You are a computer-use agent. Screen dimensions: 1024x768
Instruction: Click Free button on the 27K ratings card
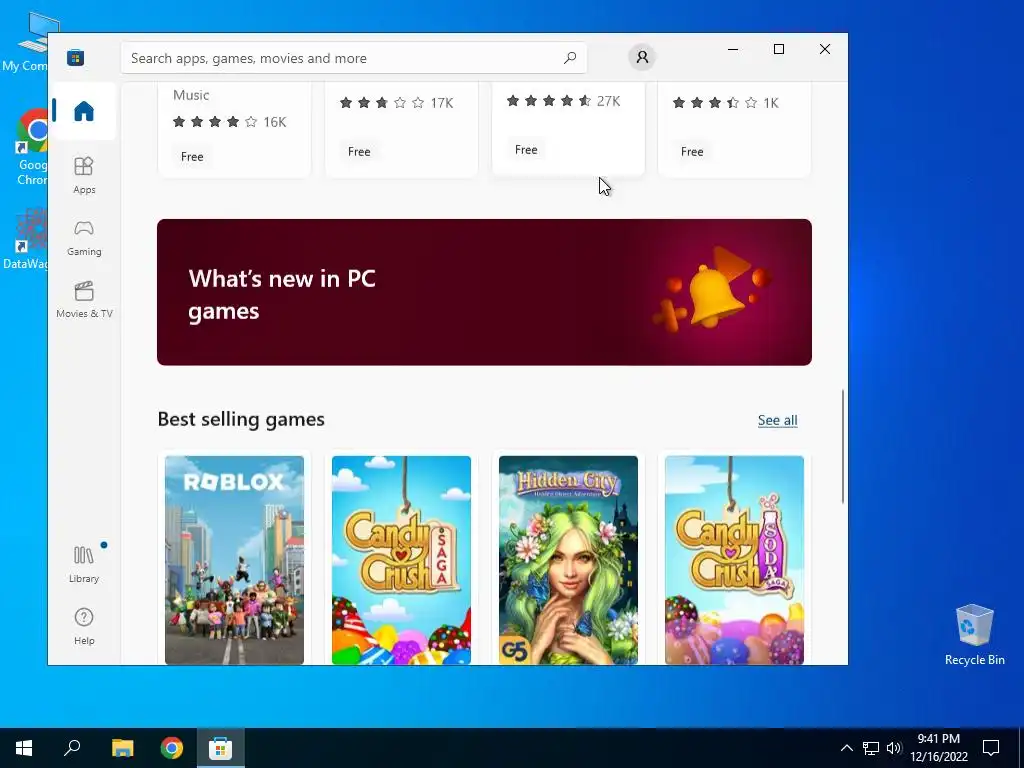point(526,150)
